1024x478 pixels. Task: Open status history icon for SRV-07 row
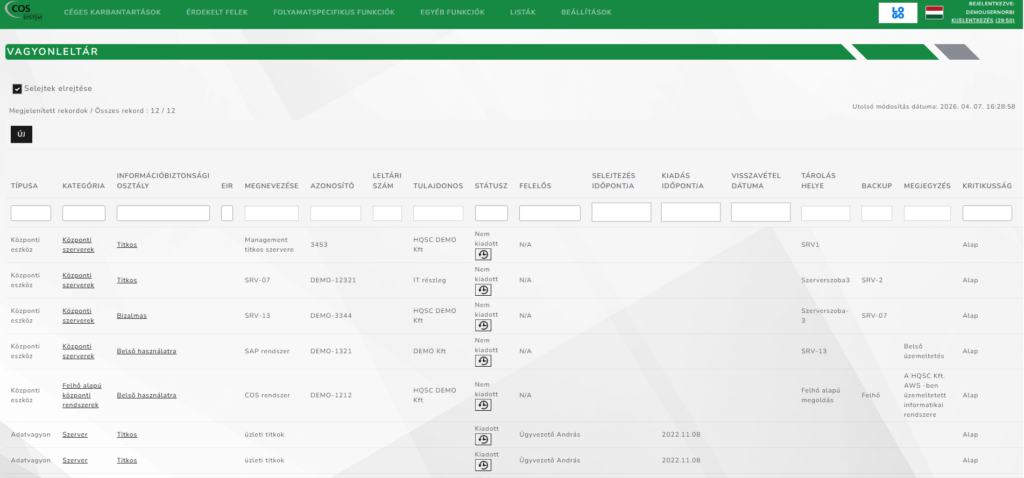click(x=483, y=289)
